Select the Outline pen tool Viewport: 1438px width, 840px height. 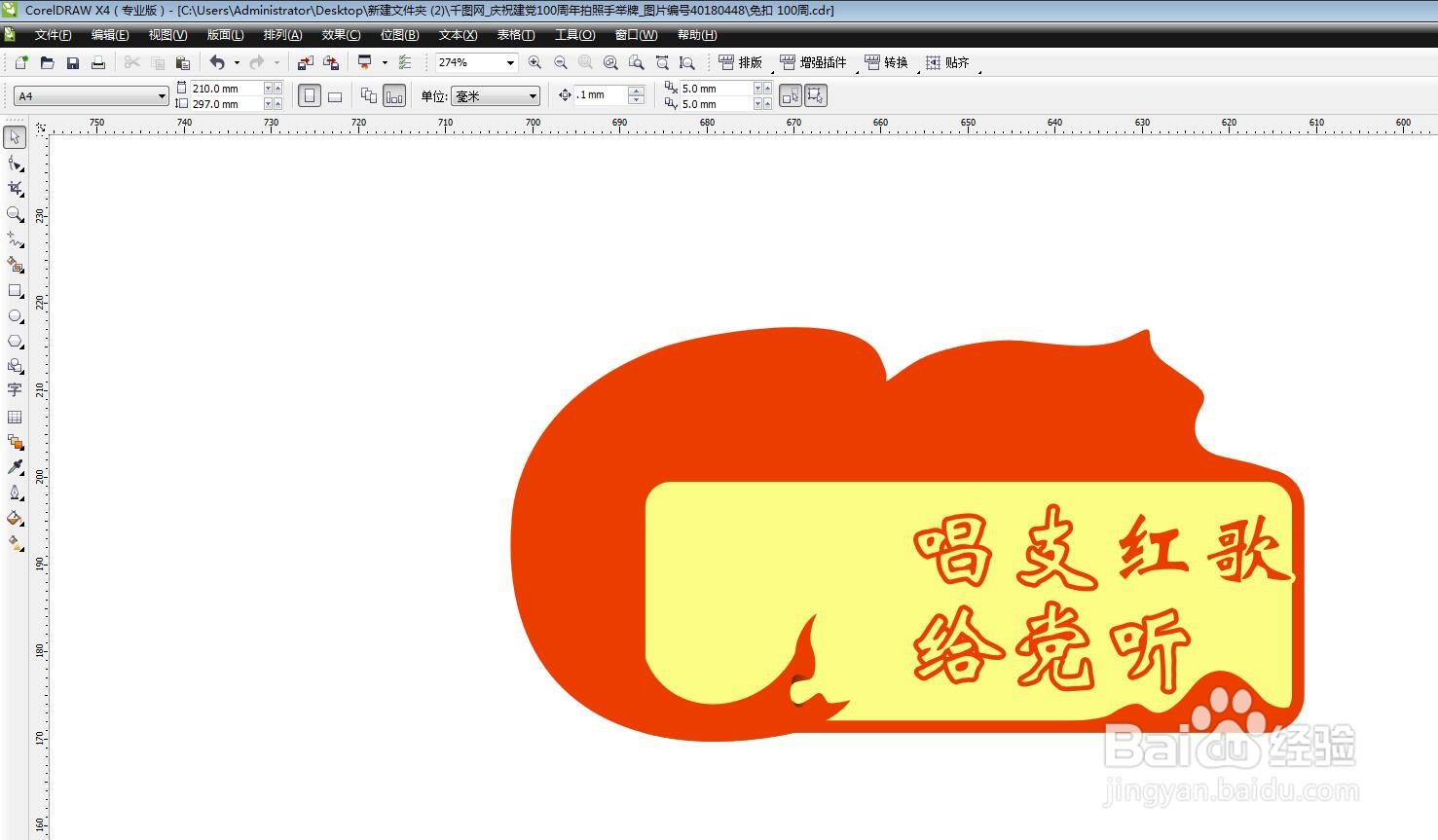click(x=15, y=493)
